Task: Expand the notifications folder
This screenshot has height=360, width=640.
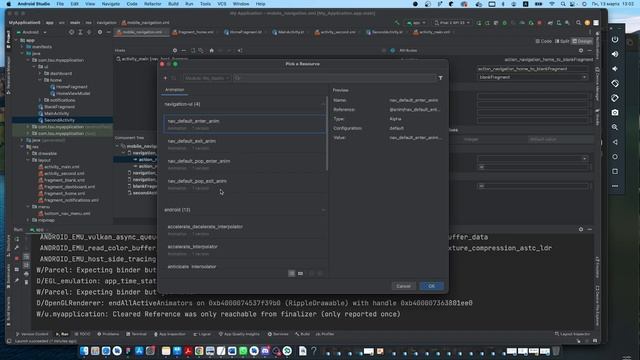Action: [x=40, y=100]
